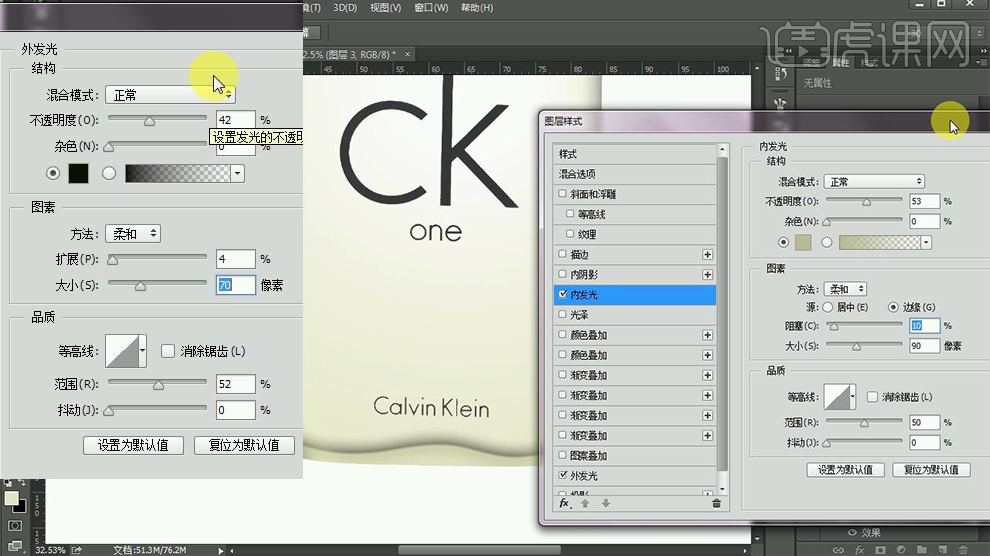
Task: Move effect down arrow in Layer Style dialog
Action: click(x=605, y=503)
